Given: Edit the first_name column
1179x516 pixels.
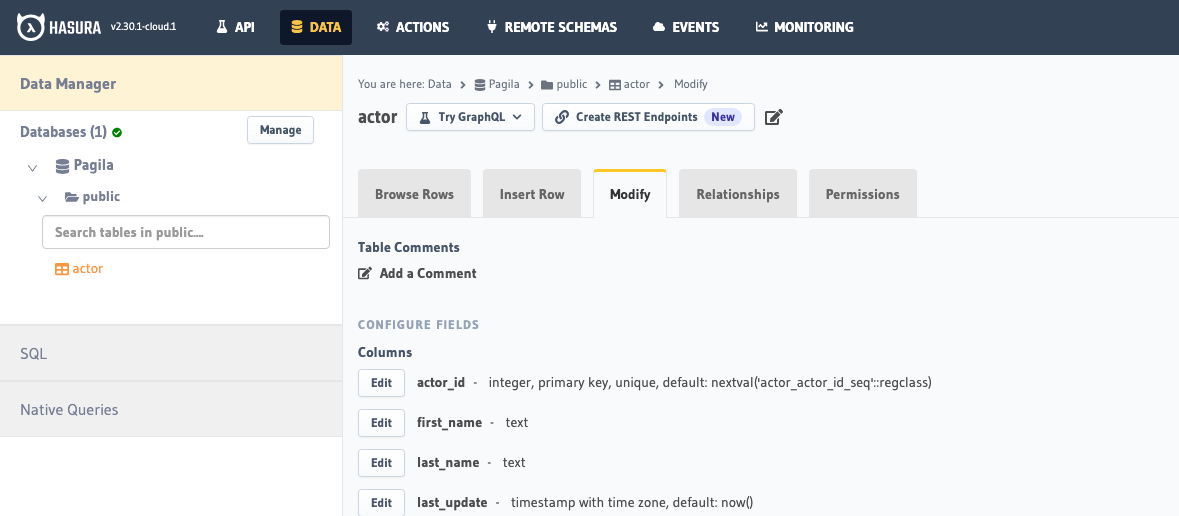Looking at the screenshot, I should [381, 423].
